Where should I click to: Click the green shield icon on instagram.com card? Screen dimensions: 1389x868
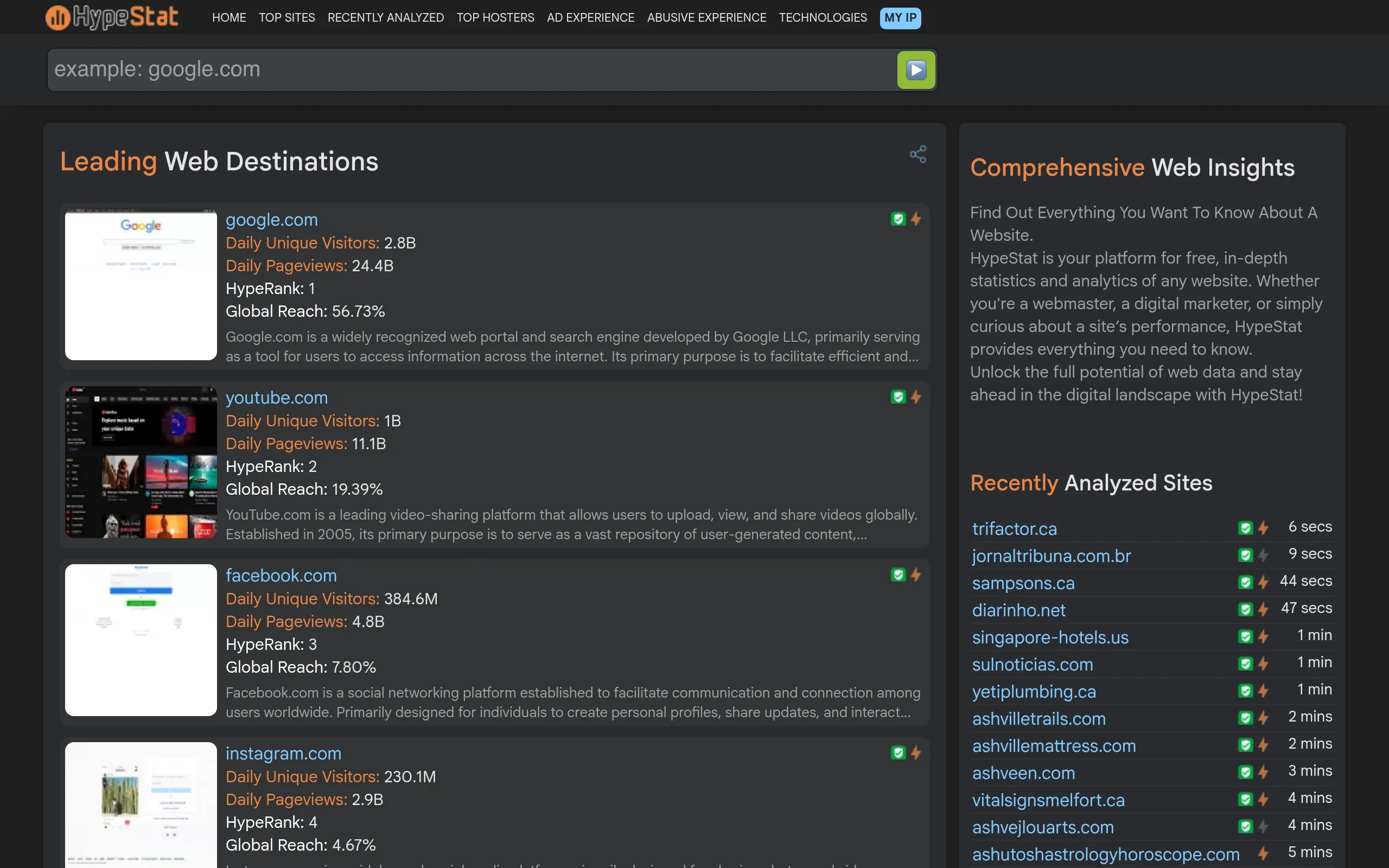pos(899,752)
